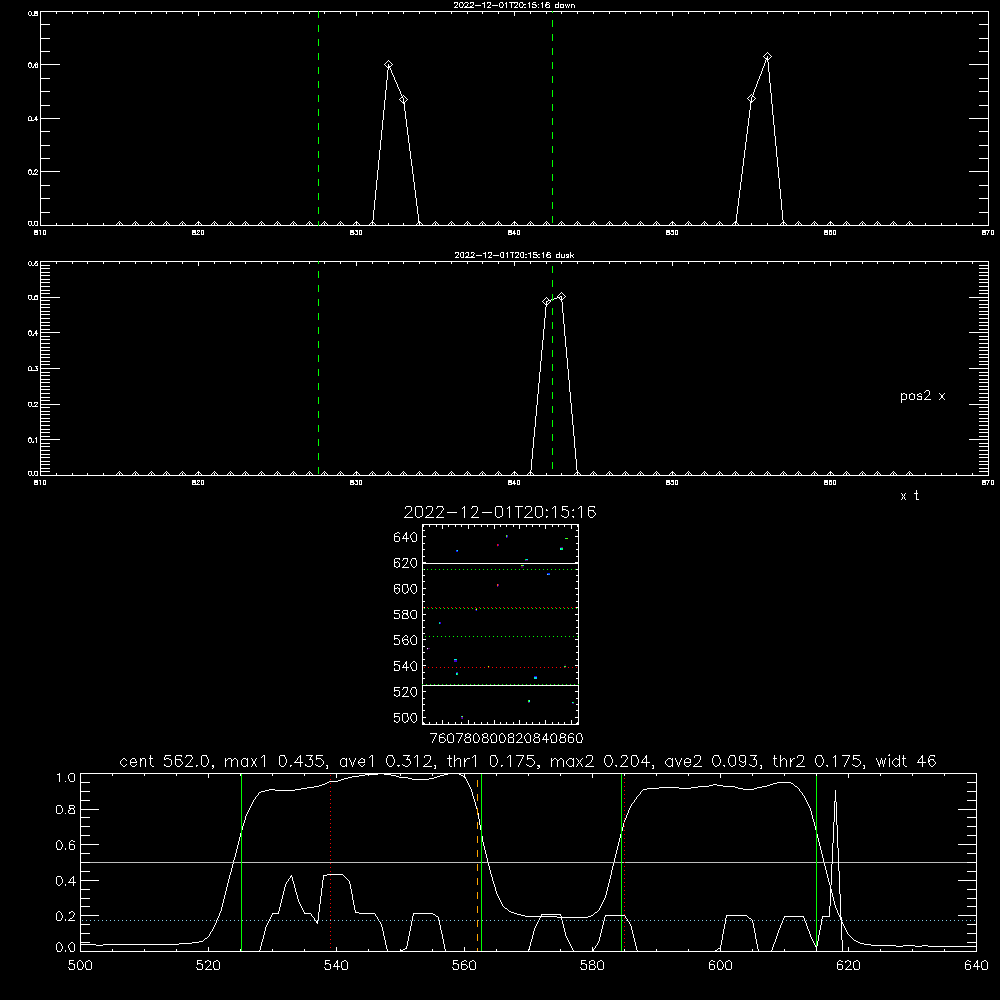Click the crowded x-axis labels under scatter plot
This screenshot has width=1000, height=1000.
(x=506, y=739)
